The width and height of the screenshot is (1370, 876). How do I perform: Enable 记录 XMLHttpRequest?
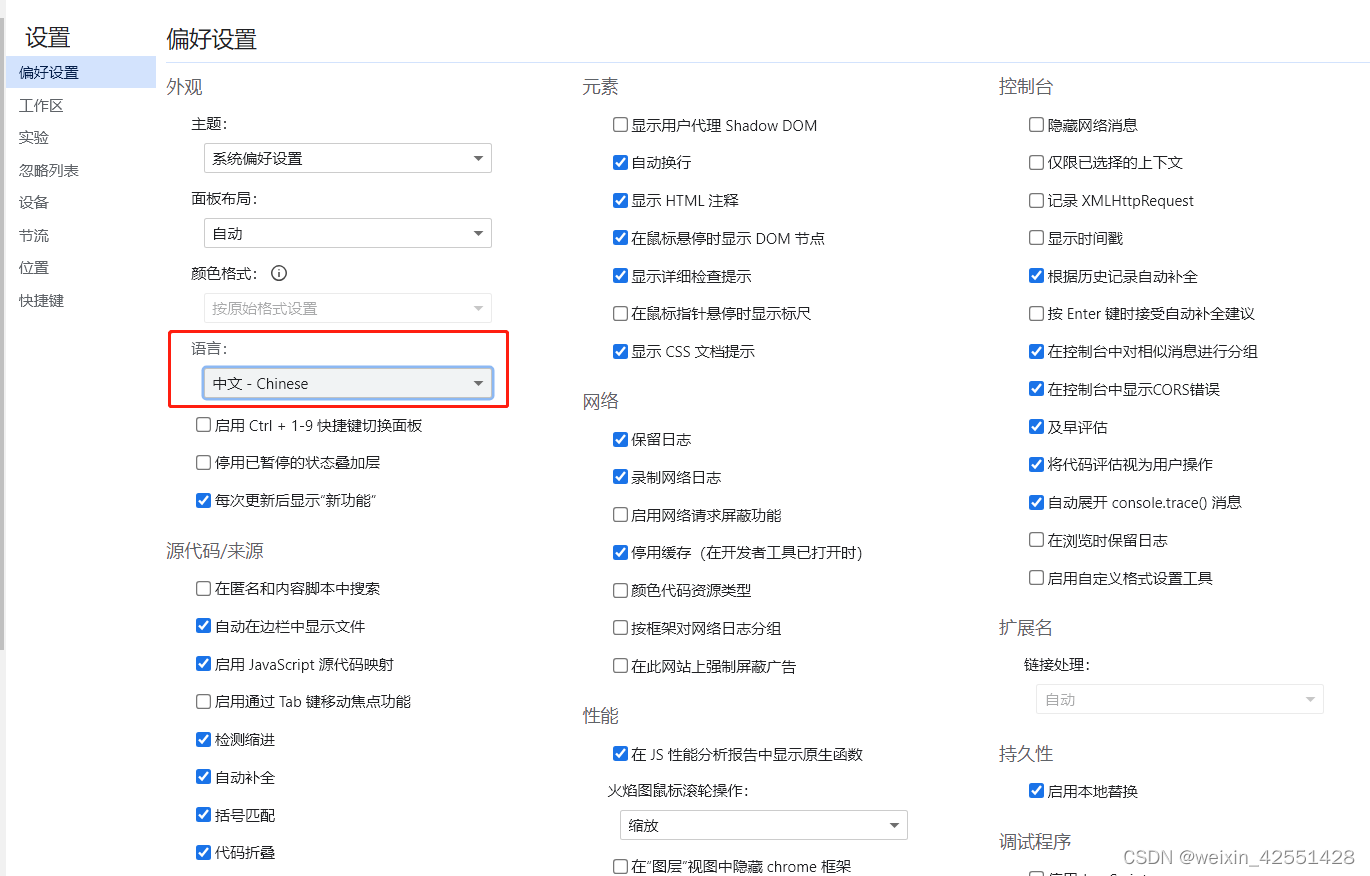[1036, 200]
